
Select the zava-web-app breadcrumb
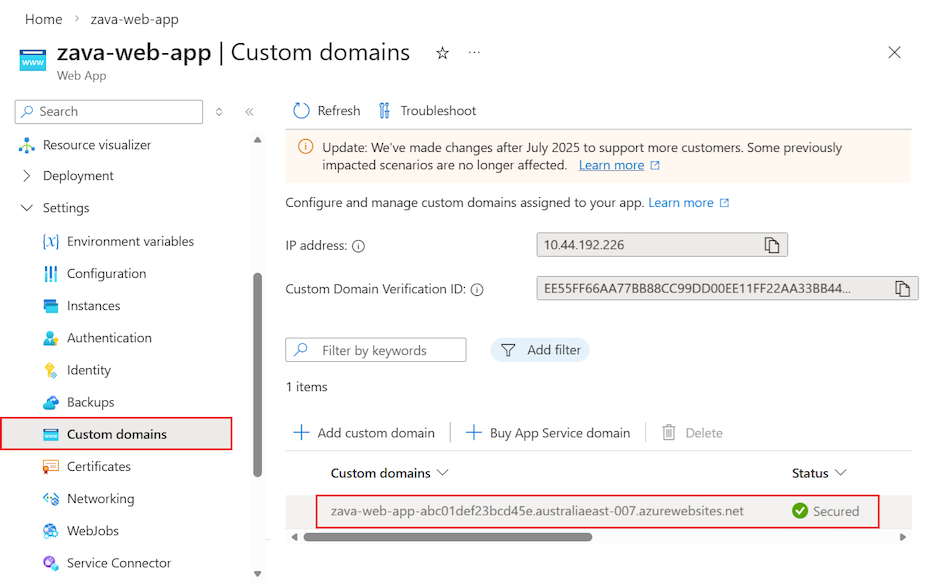(134, 18)
